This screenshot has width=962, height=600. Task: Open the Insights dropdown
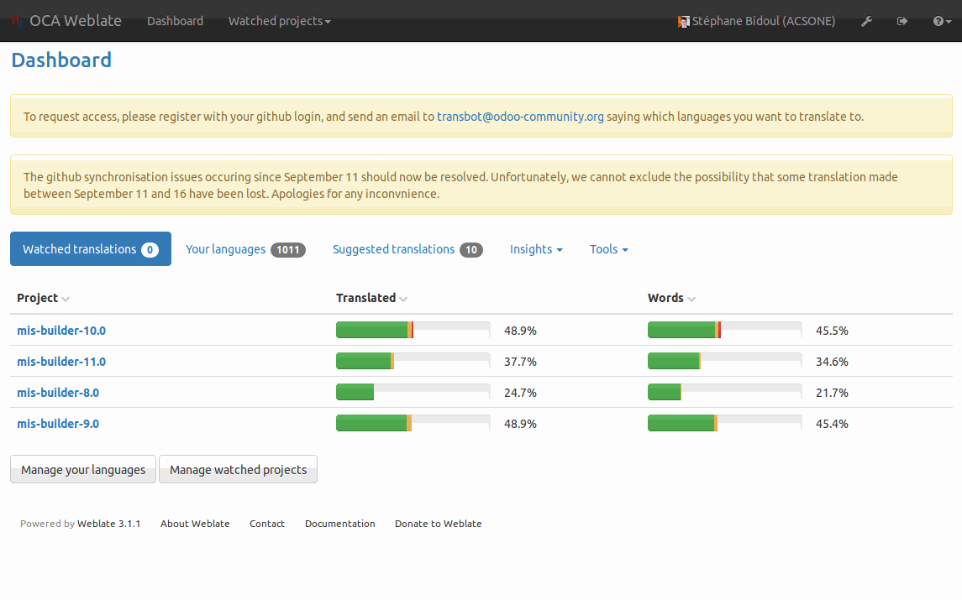pyautogui.click(x=536, y=249)
